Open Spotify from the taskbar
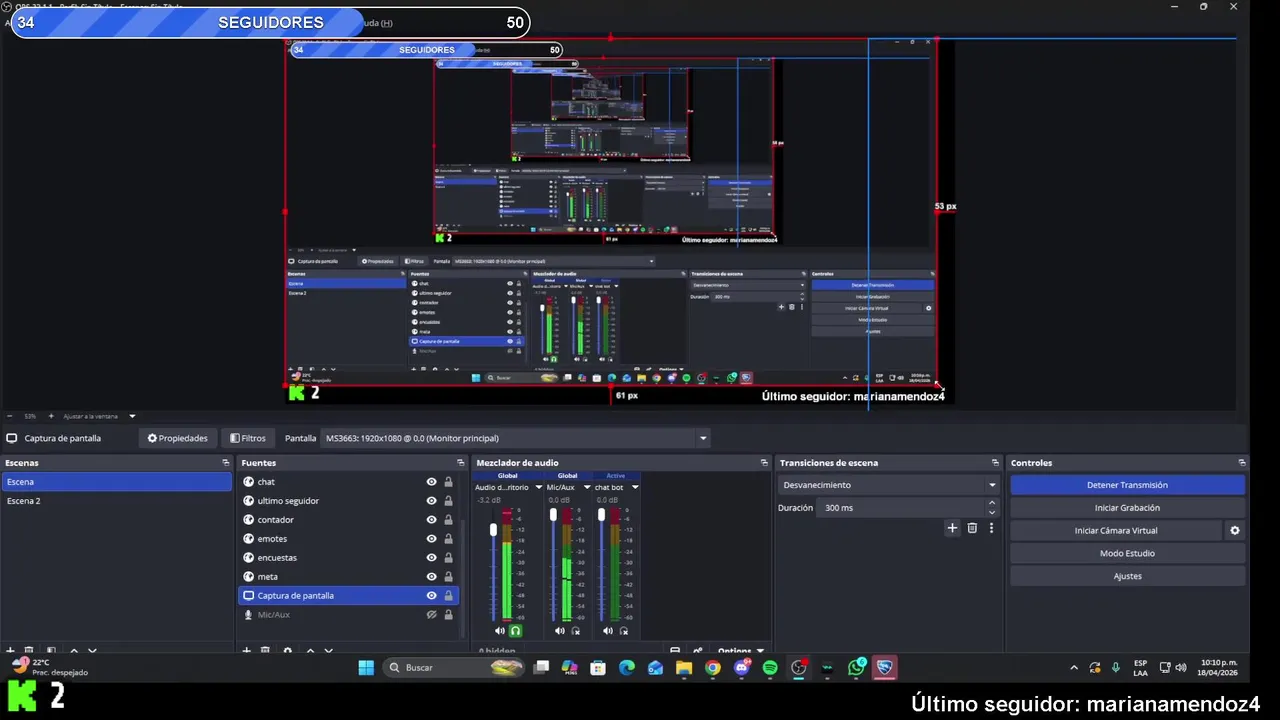This screenshot has width=1280, height=720. (770, 667)
